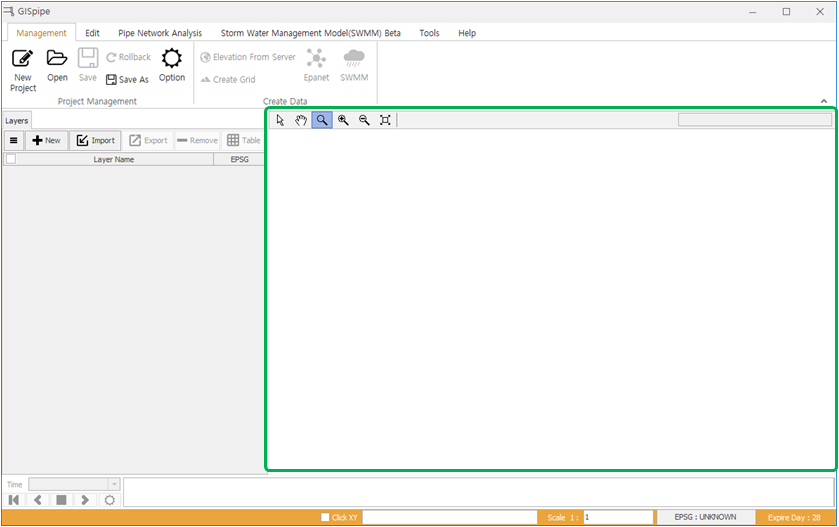This screenshot has width=839, height=527.
Task: Maximize the GISpipe window
Action: point(786,11)
